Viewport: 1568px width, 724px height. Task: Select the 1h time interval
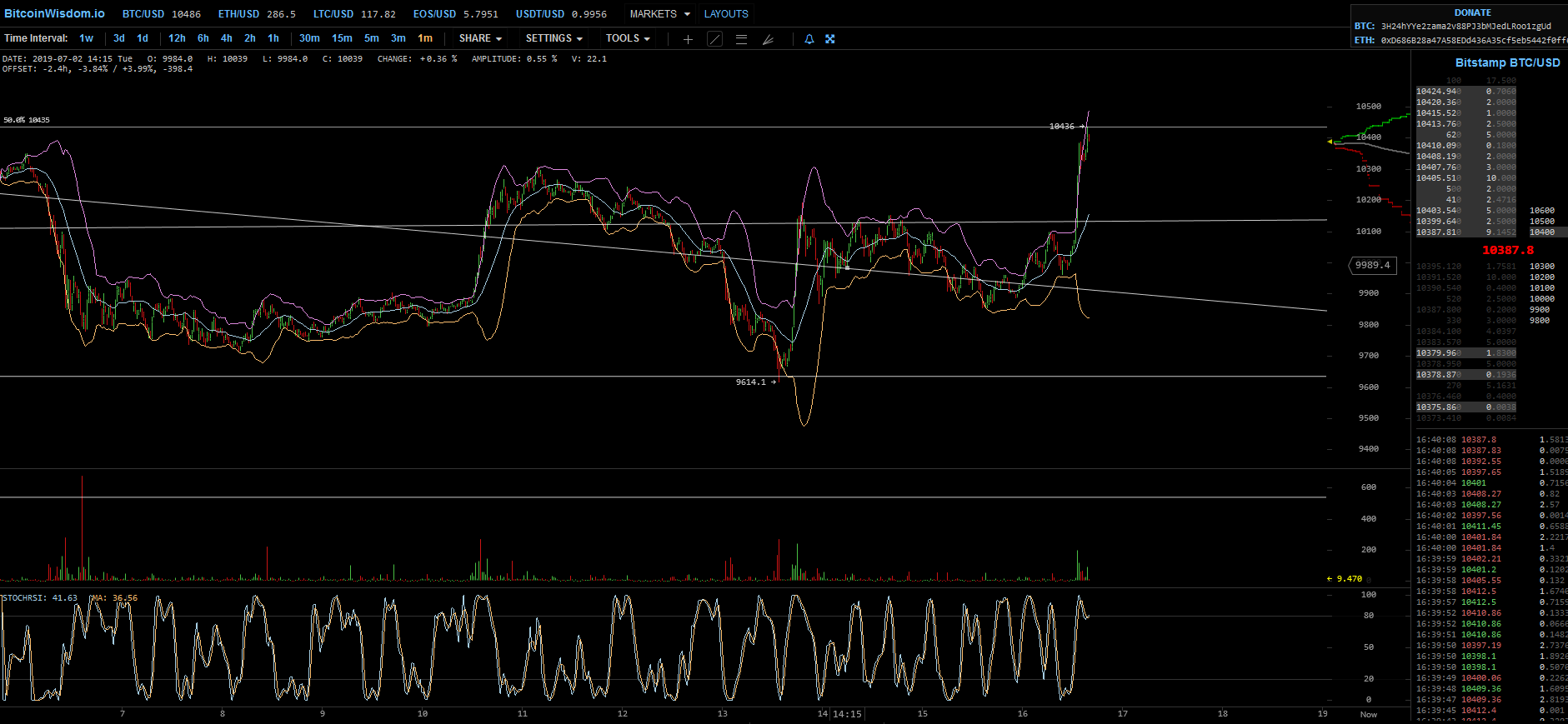(x=273, y=38)
